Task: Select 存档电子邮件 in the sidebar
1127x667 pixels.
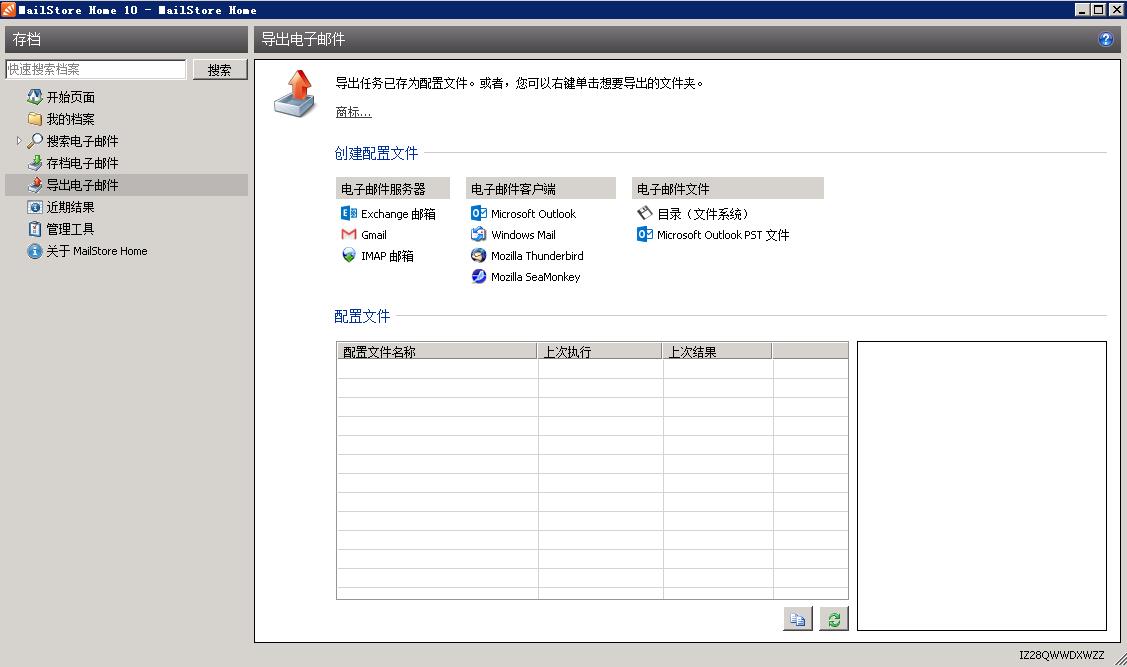Action: point(82,163)
